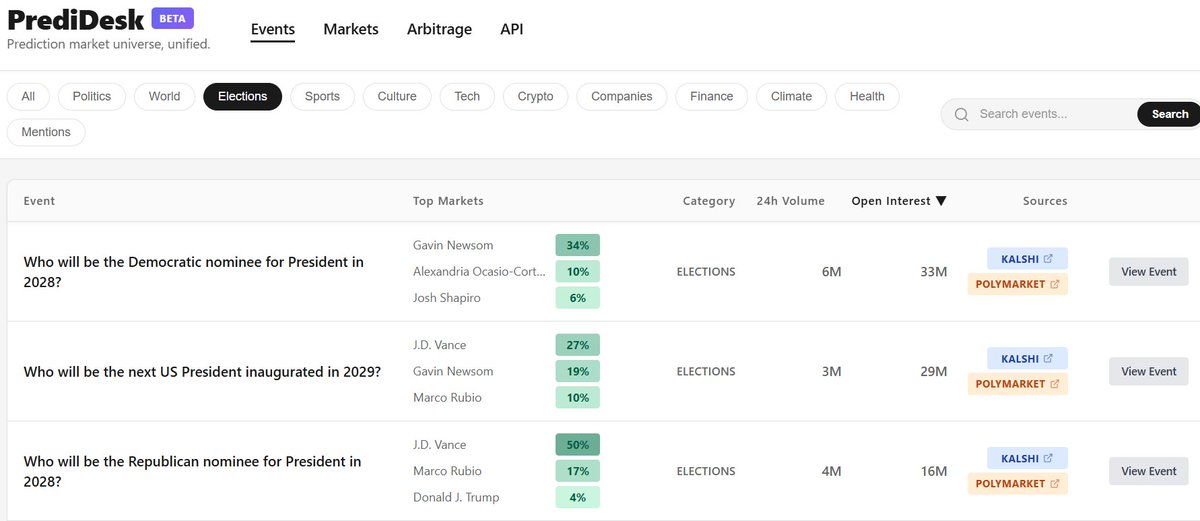This screenshot has width=1200, height=521.
Task: Open the Arbitrage tab
Action: pos(439,29)
